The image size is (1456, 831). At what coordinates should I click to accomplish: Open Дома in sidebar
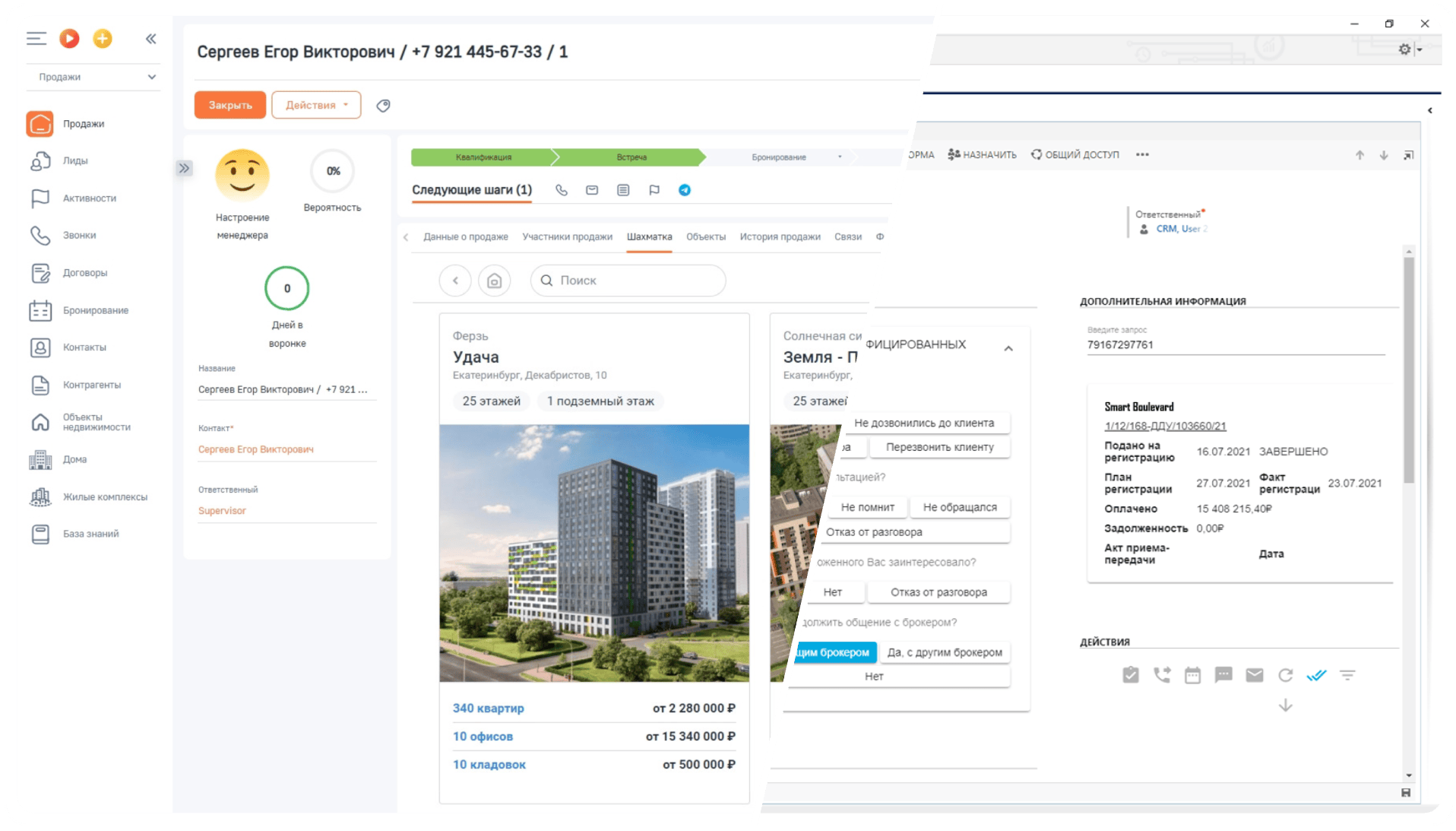coord(74,459)
